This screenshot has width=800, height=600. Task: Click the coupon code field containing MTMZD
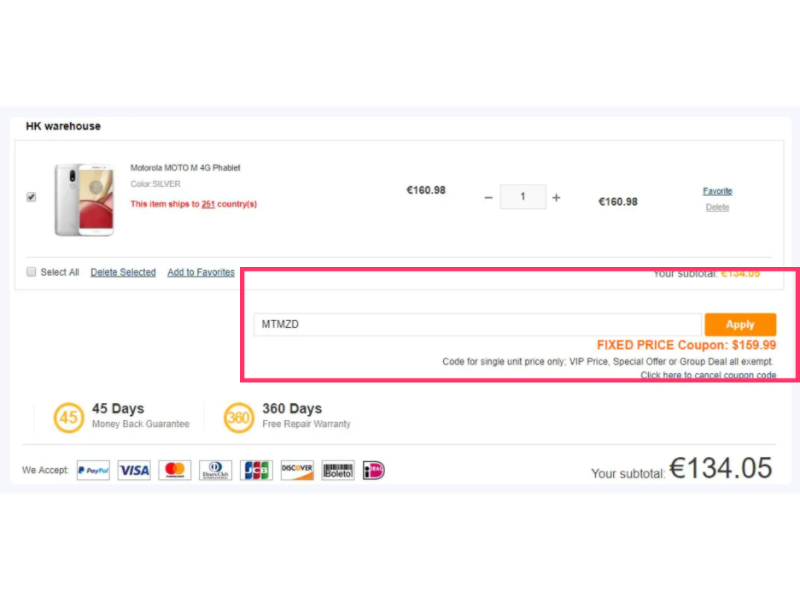[x=478, y=324]
